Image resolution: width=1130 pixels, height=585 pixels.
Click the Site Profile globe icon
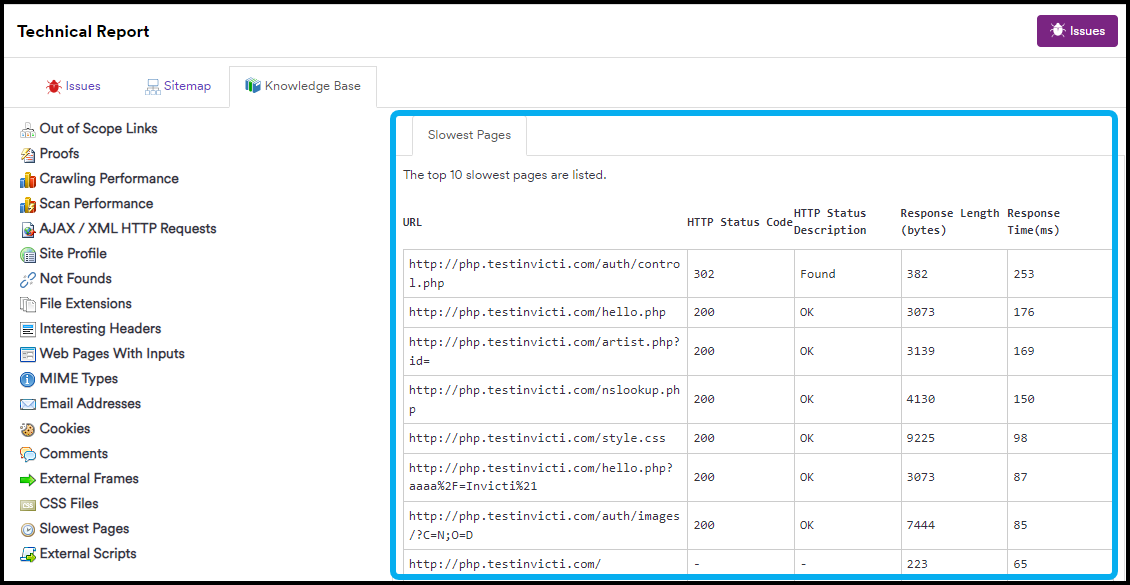pos(28,254)
